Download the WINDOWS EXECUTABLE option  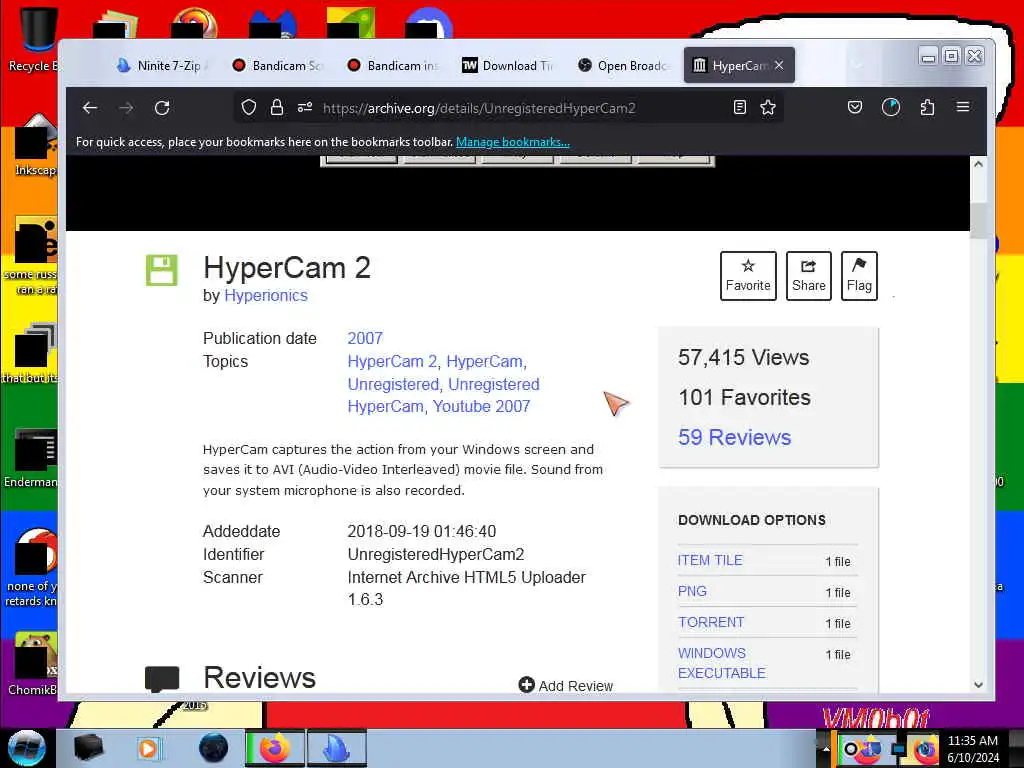(721, 663)
